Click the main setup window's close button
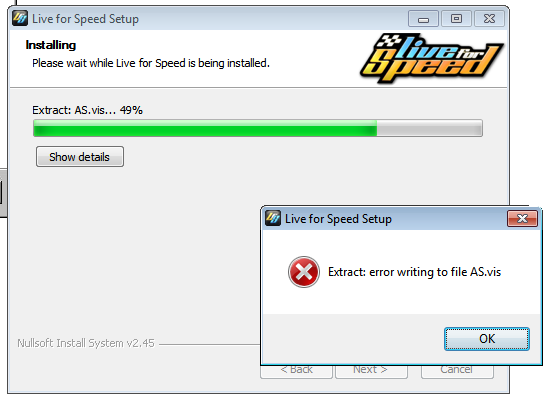The image size is (551, 401). click(x=489, y=19)
